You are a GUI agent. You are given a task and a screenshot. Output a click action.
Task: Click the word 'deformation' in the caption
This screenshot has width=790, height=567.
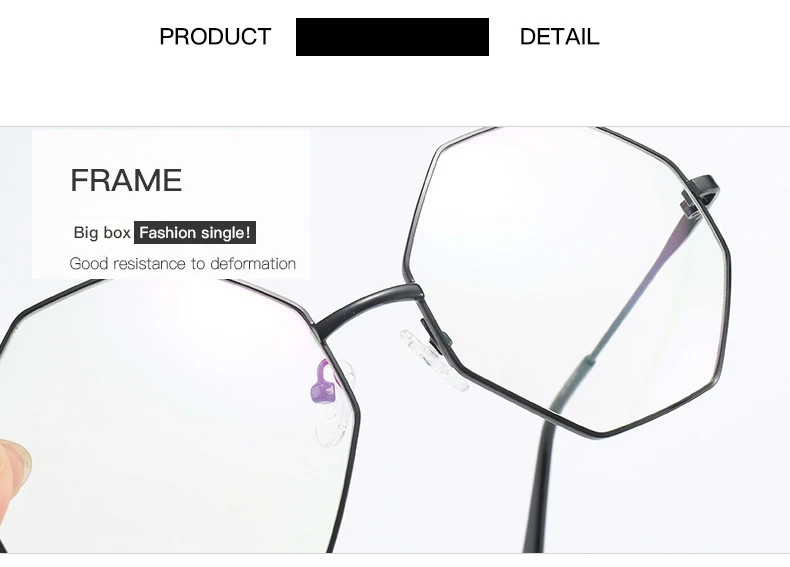coord(253,264)
